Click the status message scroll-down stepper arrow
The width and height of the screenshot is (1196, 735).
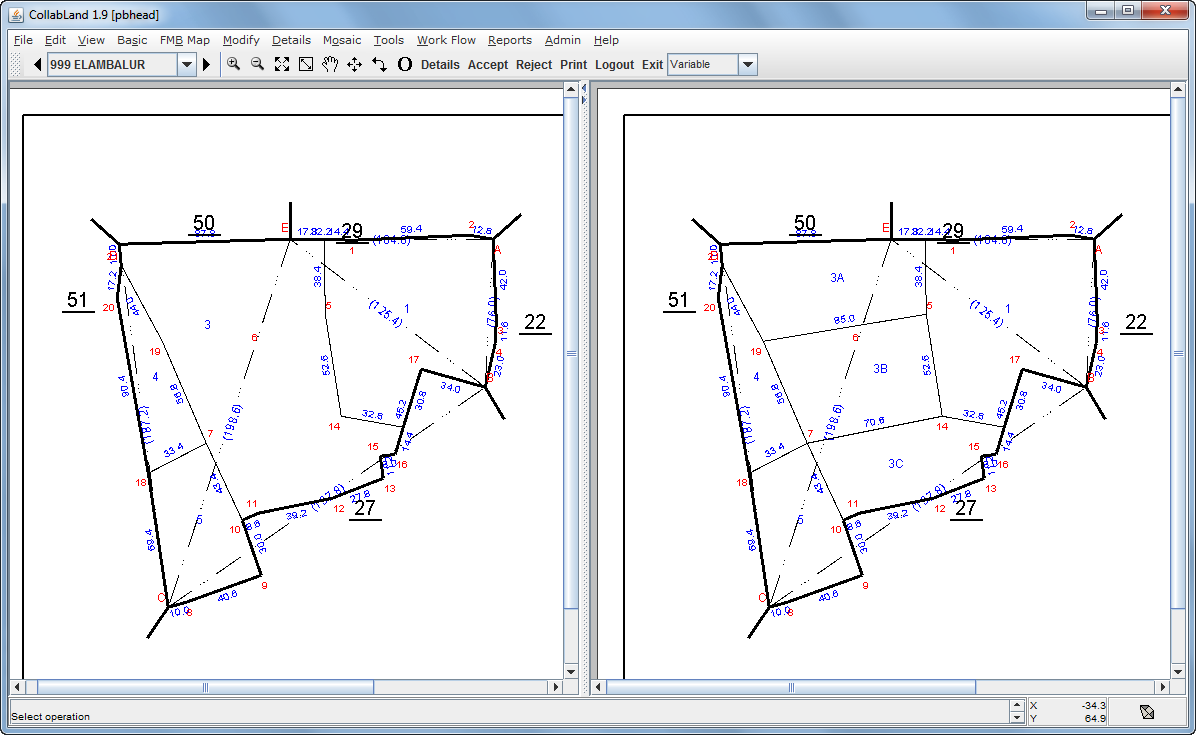[1016, 717]
